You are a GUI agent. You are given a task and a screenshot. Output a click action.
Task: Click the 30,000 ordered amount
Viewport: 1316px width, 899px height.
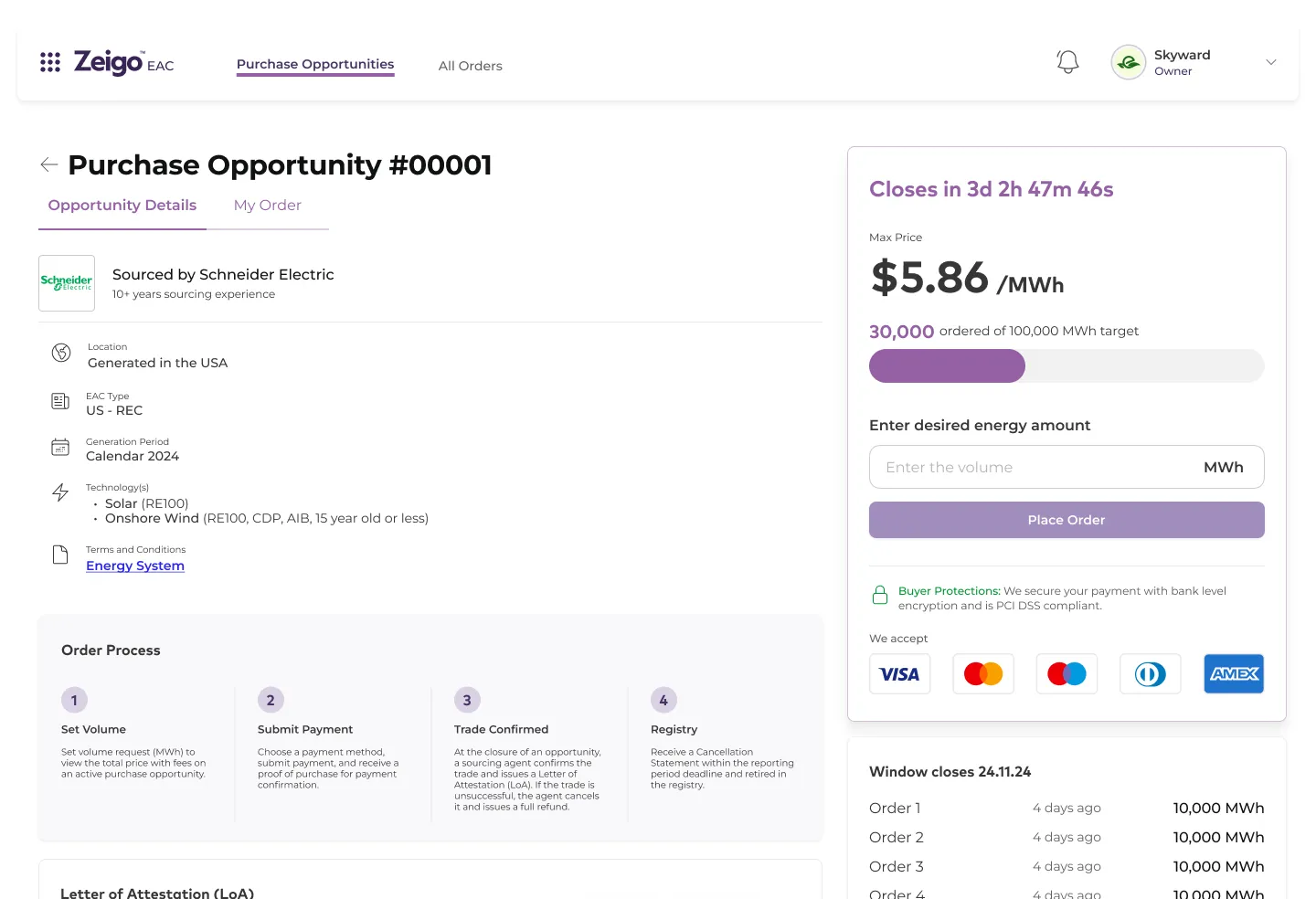901,332
